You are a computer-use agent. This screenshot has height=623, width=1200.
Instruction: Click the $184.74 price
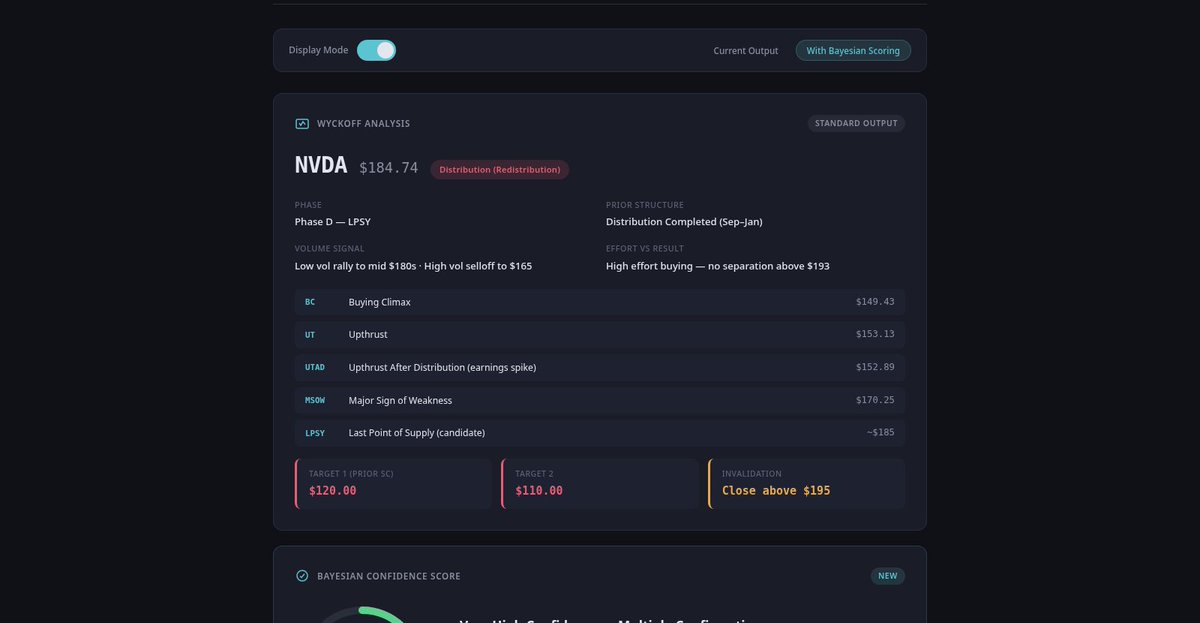pyautogui.click(x=389, y=168)
